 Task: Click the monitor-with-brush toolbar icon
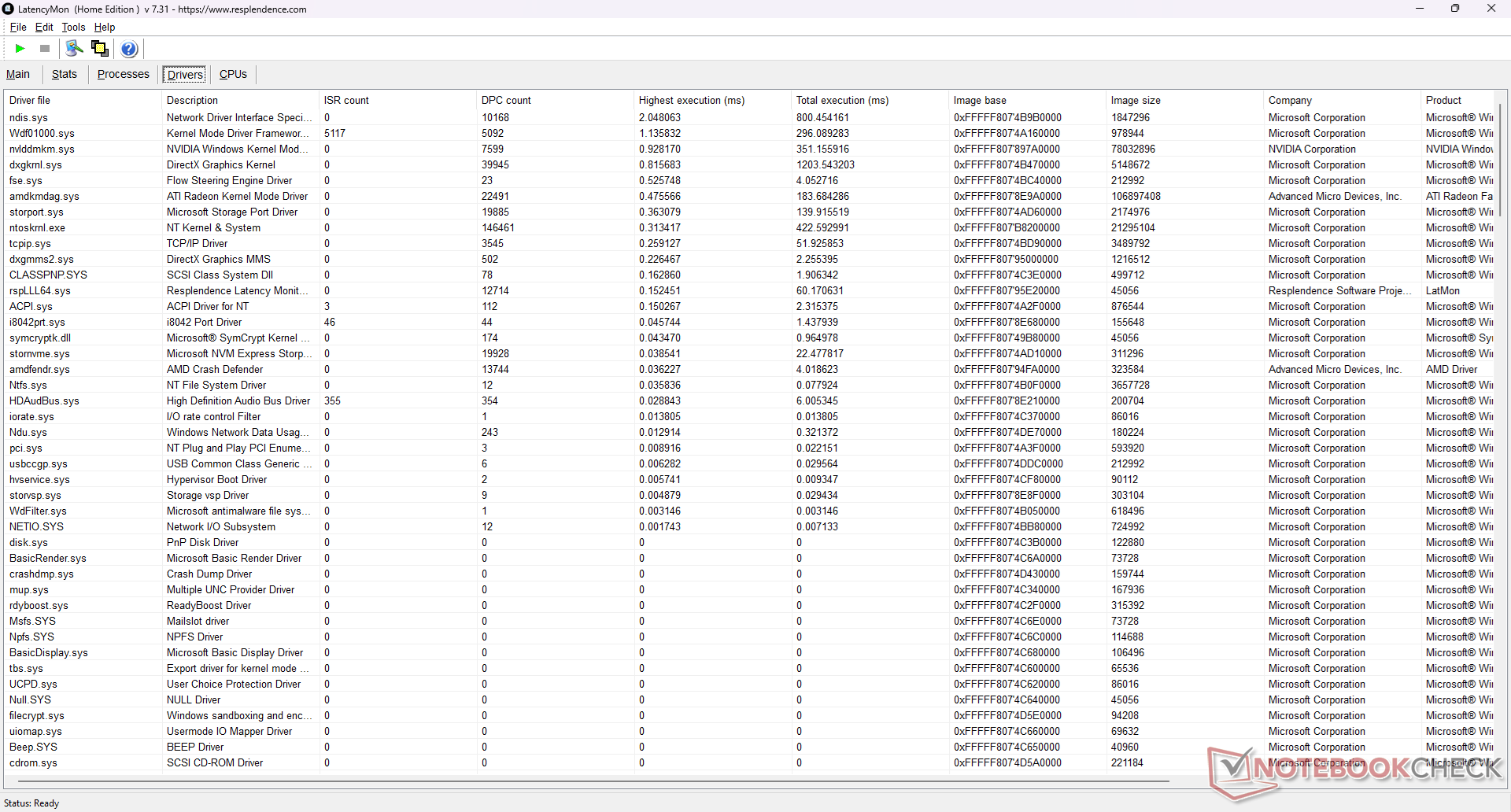click(x=74, y=49)
